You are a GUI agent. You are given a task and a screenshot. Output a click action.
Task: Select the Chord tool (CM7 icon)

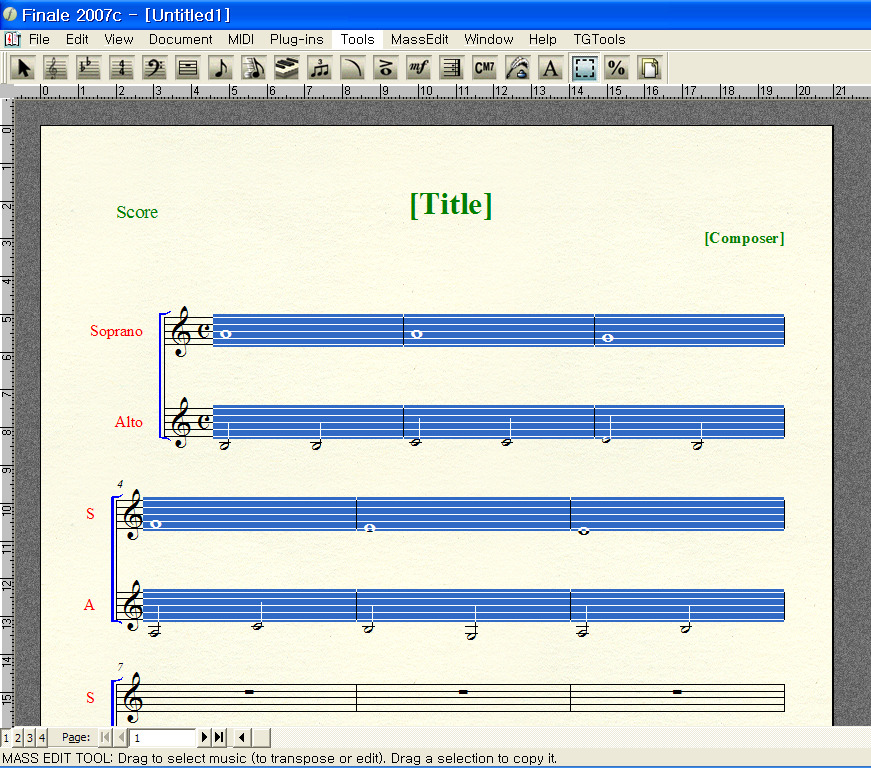click(x=484, y=68)
